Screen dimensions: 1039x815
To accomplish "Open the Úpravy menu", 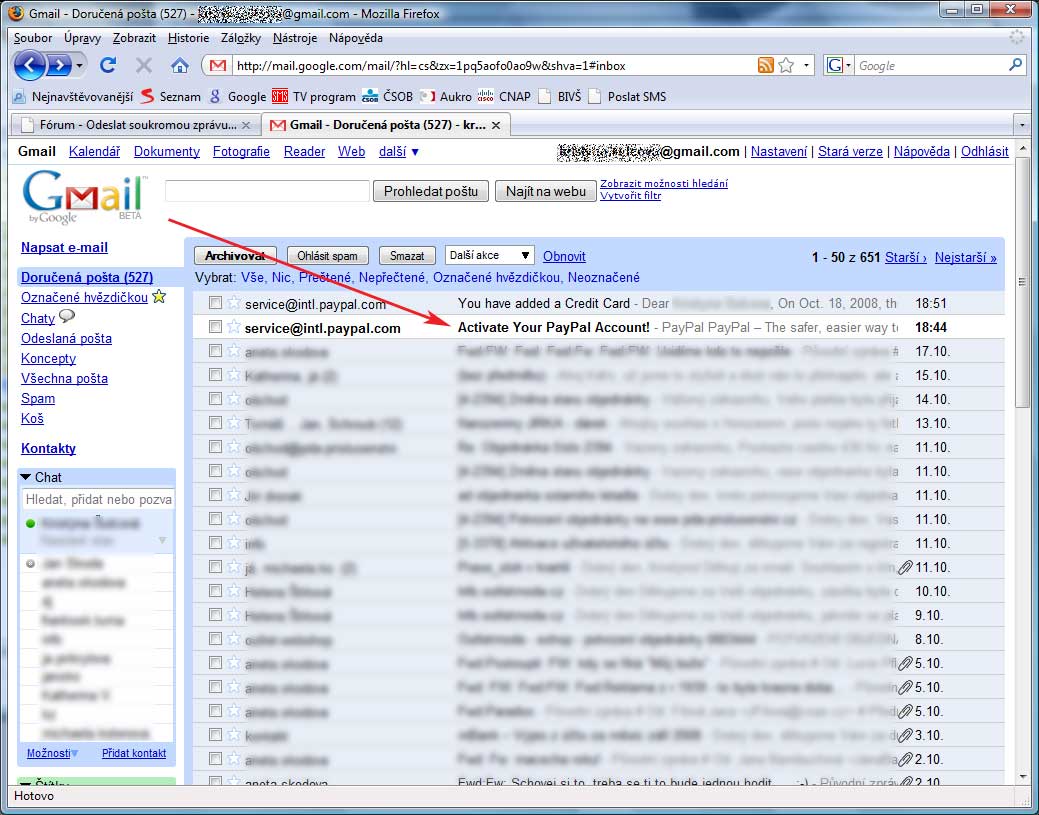I will 83,38.
